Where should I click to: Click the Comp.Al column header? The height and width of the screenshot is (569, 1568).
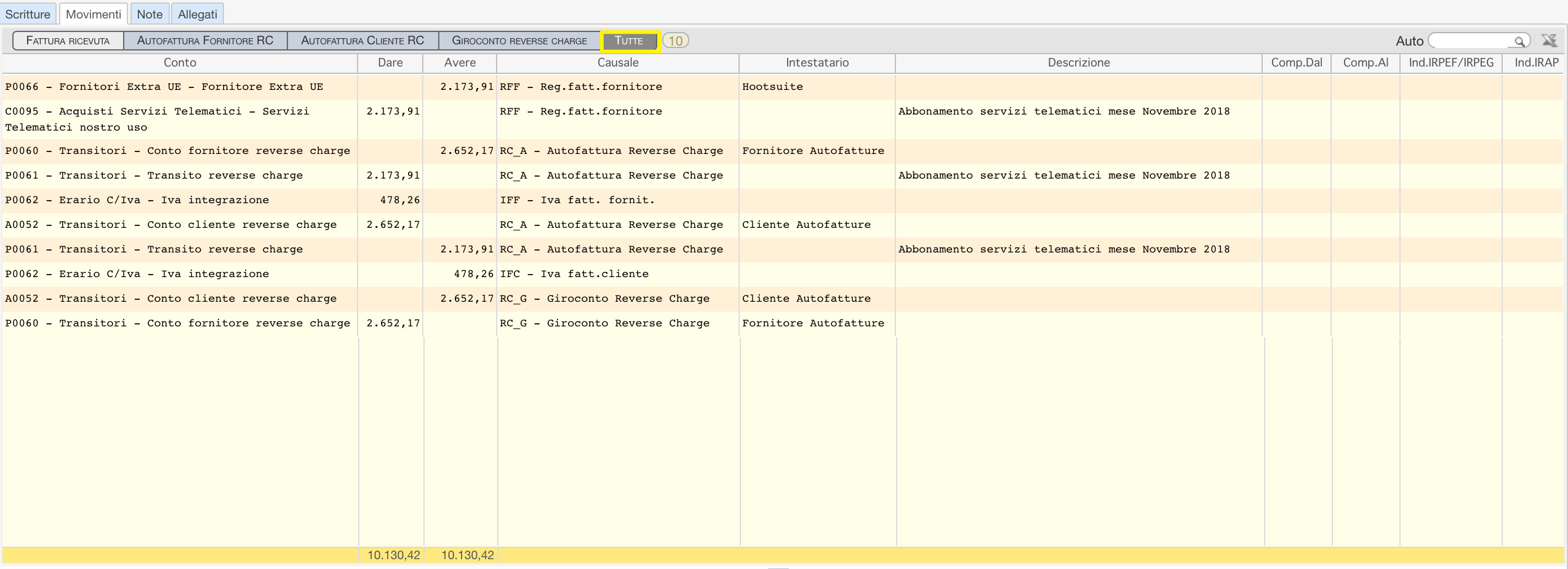click(1366, 63)
